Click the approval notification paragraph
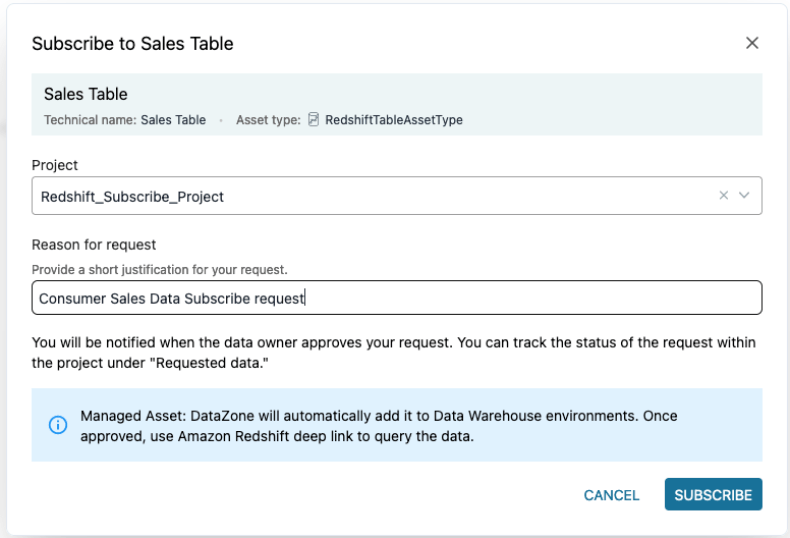The width and height of the screenshot is (790, 538). [x=394, y=352]
